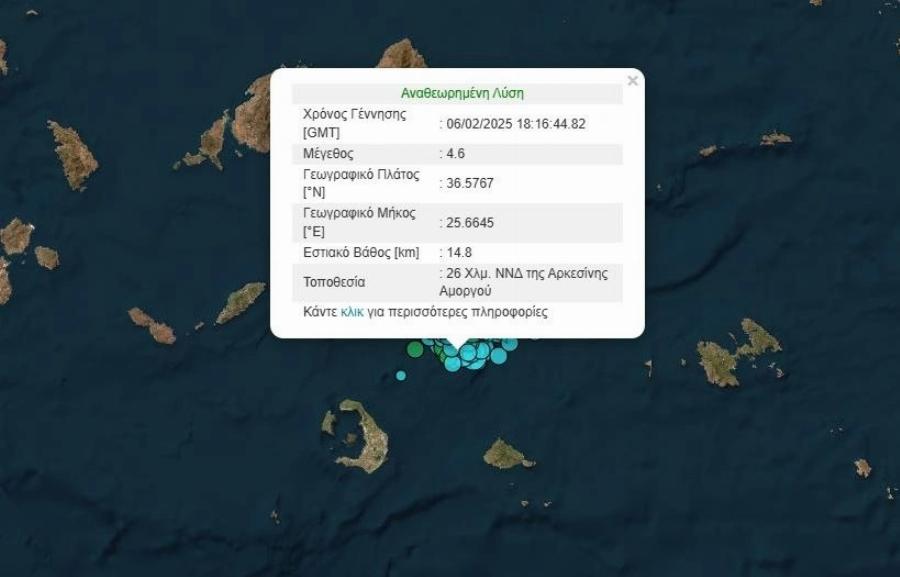Click the magnitude value 4.6
Image resolution: width=900 pixels, height=577 pixels.
(x=455, y=154)
